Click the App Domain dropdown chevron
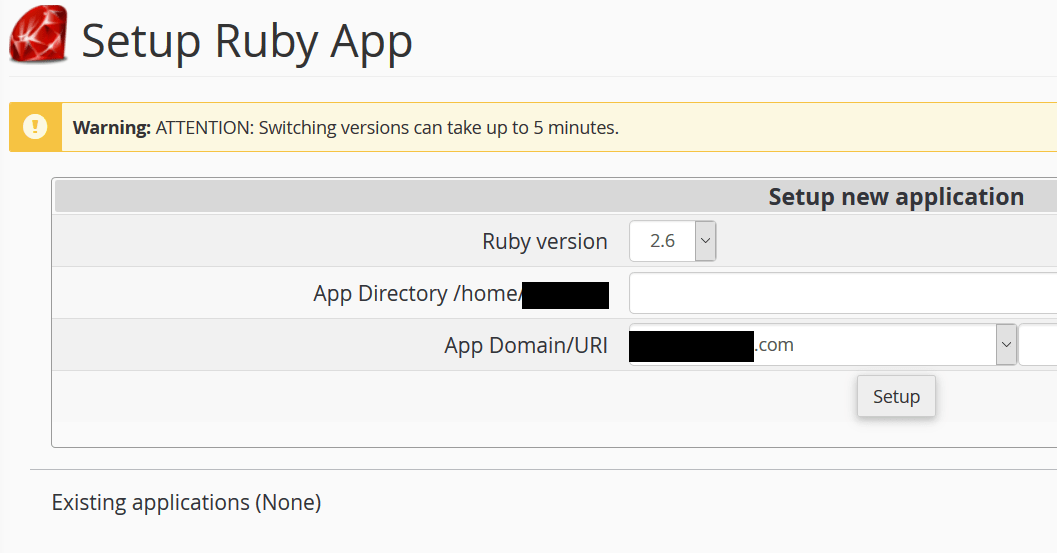 1005,345
